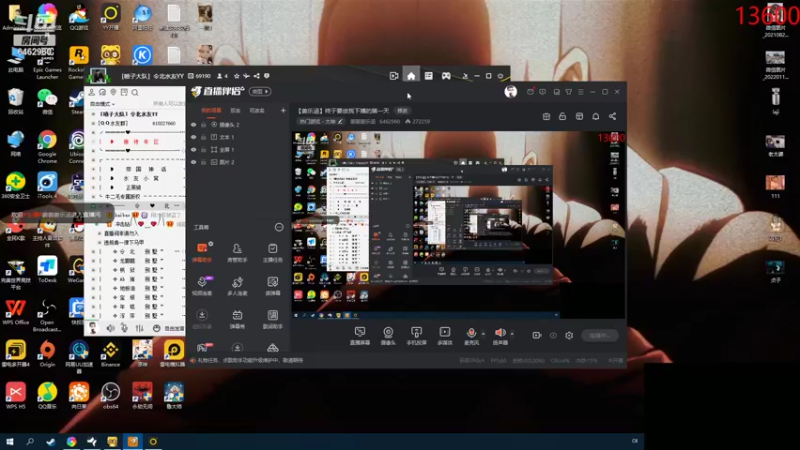Share the live room via share icon
This screenshot has height=450, width=800.
coord(612,116)
